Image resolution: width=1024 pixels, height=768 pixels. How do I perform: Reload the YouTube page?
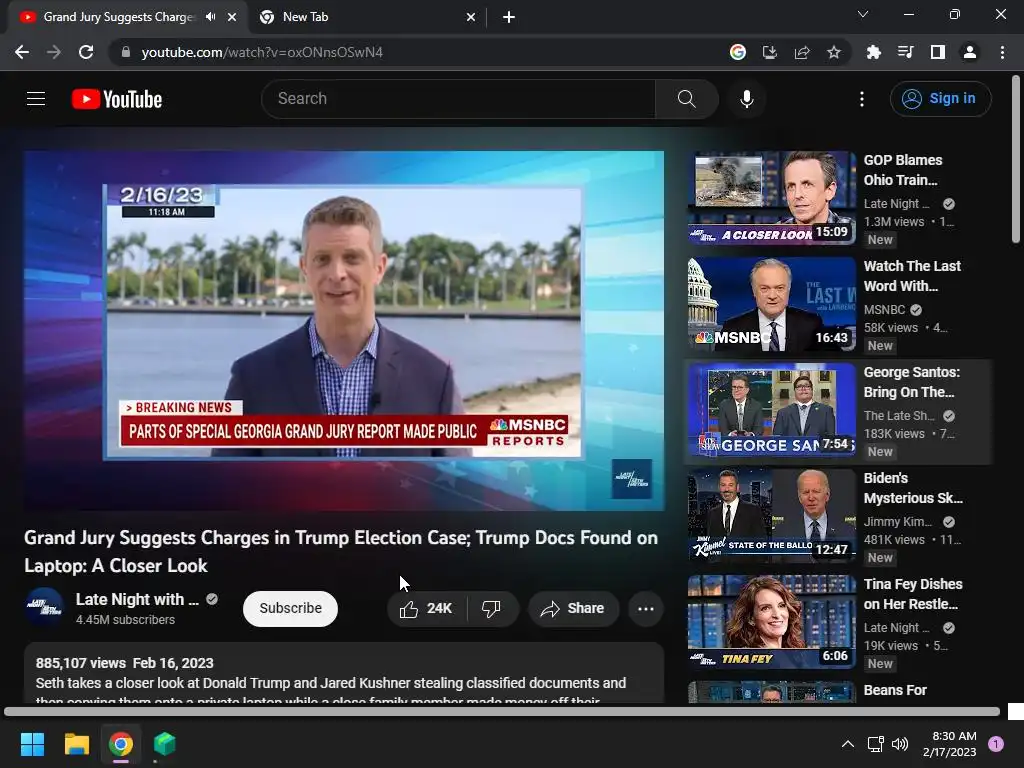pos(86,52)
